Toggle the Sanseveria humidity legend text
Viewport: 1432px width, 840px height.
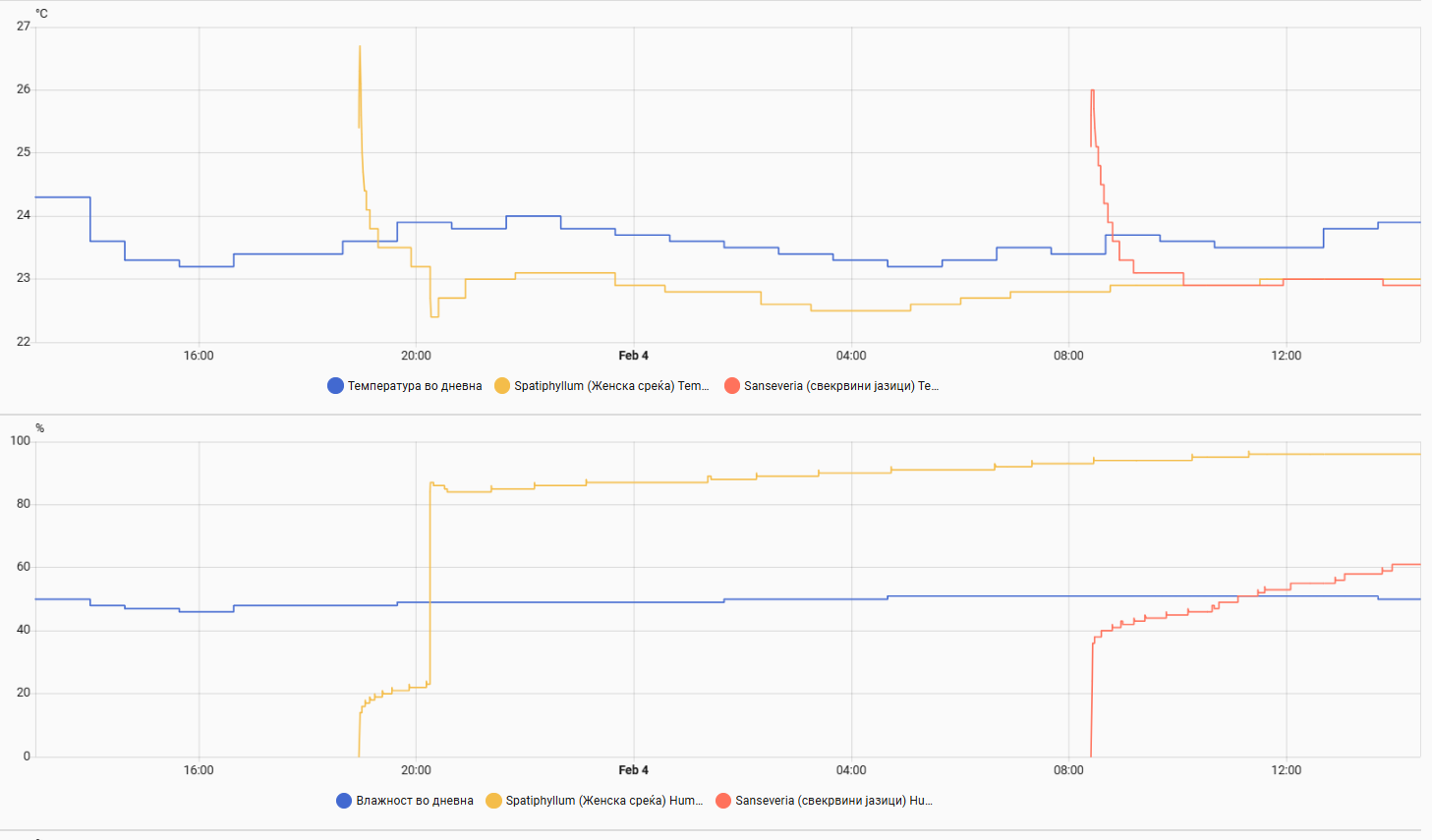(x=833, y=801)
